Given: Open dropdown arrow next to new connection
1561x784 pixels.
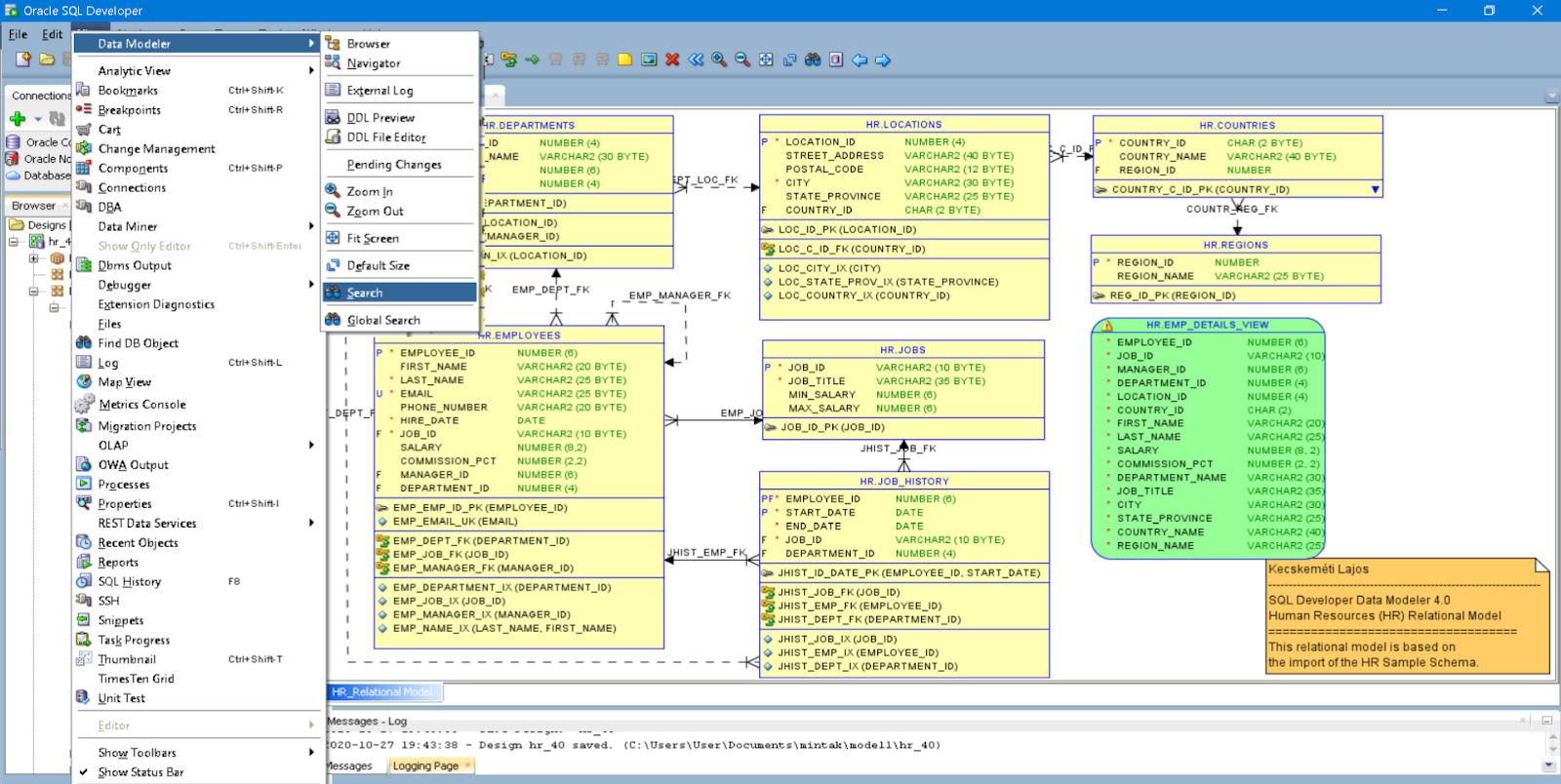Looking at the screenshot, I should 38,120.
